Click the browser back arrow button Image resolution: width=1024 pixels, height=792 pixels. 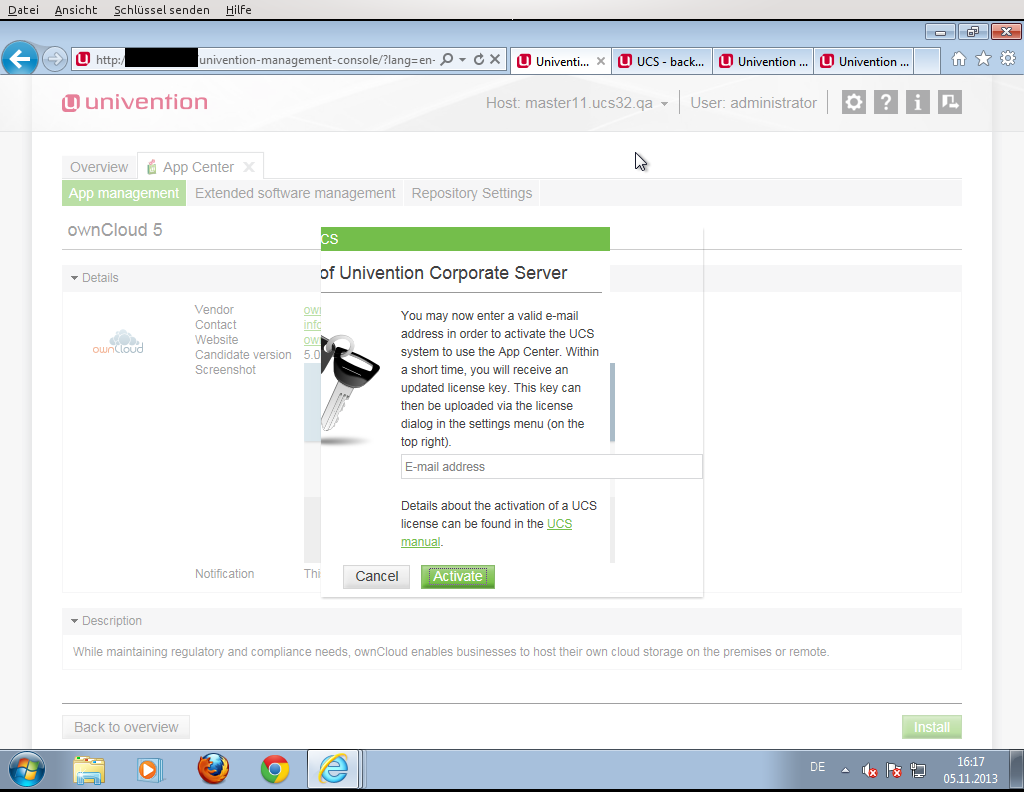click(x=21, y=60)
